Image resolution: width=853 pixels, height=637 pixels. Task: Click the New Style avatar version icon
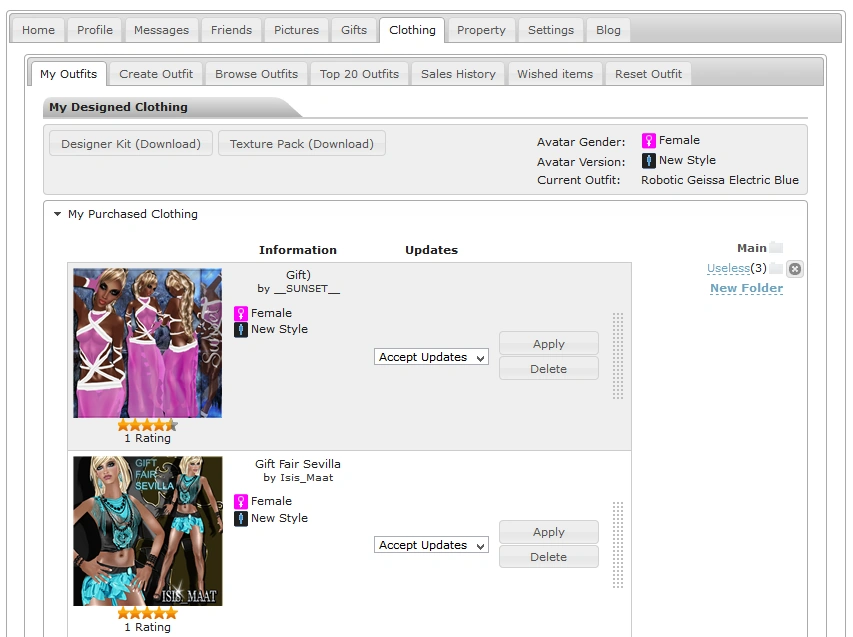pos(648,161)
